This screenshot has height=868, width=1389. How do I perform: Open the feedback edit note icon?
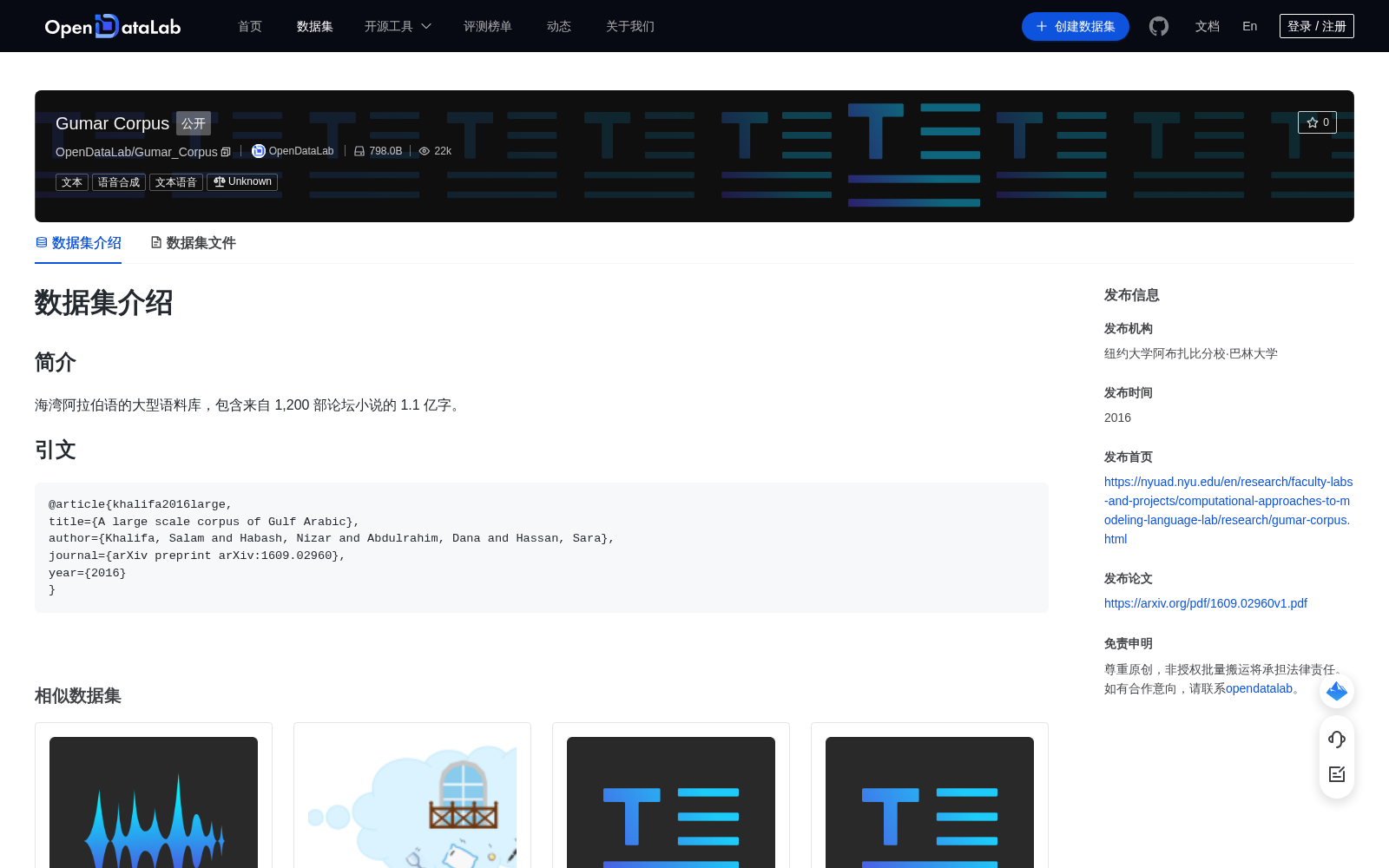(1337, 774)
